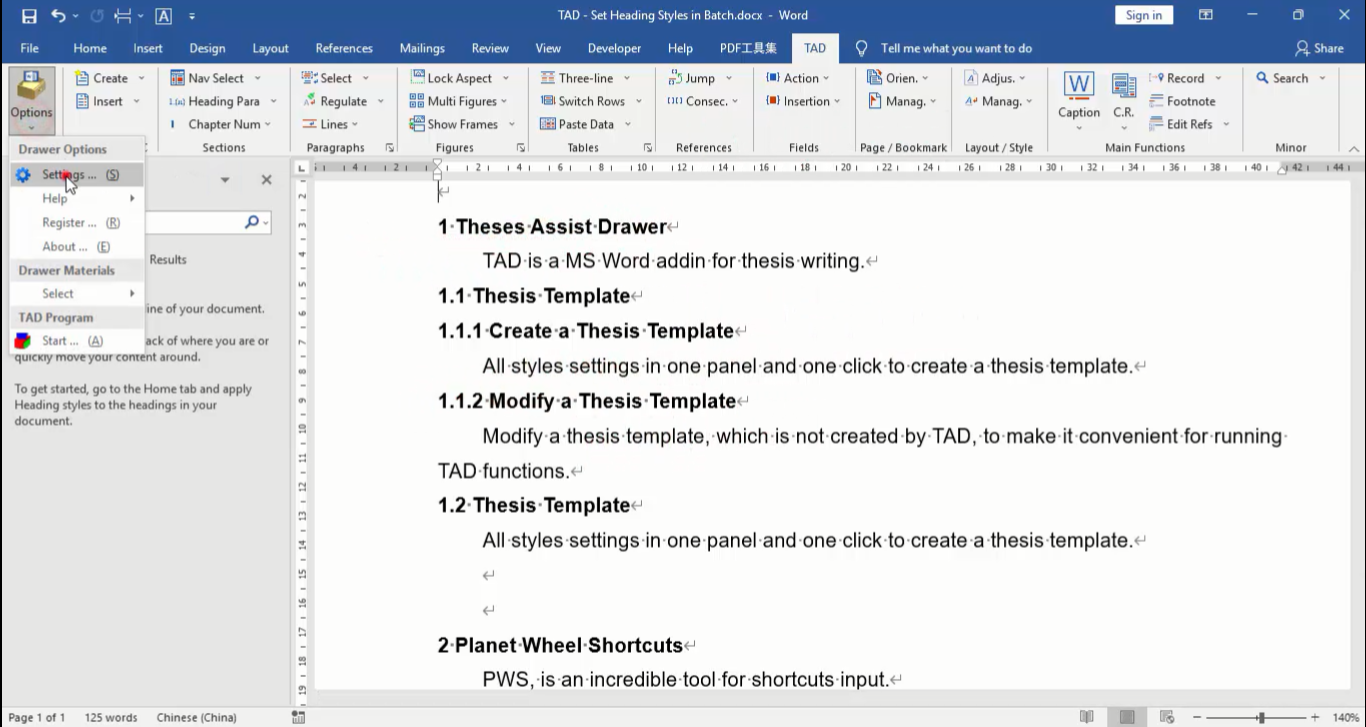Expand the Help submenu
1366x727 pixels.
(x=77, y=198)
